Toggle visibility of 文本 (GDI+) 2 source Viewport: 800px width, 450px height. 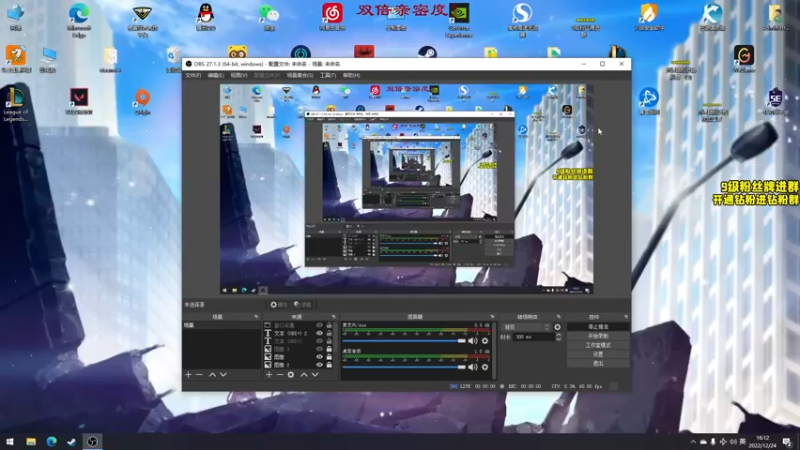(319, 333)
